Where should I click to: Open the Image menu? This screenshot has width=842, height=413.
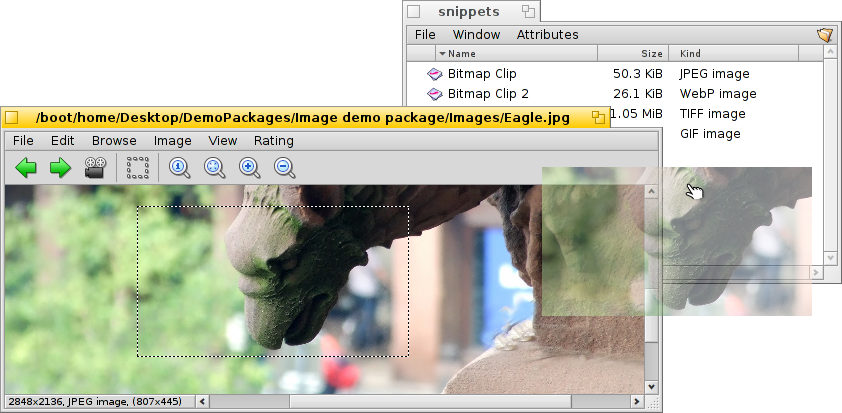pyautogui.click(x=172, y=141)
